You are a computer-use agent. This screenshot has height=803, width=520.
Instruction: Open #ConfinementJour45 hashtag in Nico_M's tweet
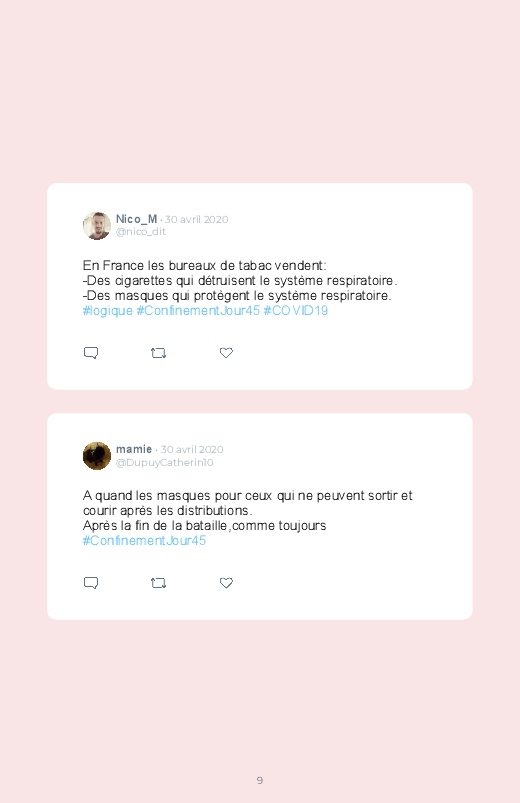(x=198, y=311)
